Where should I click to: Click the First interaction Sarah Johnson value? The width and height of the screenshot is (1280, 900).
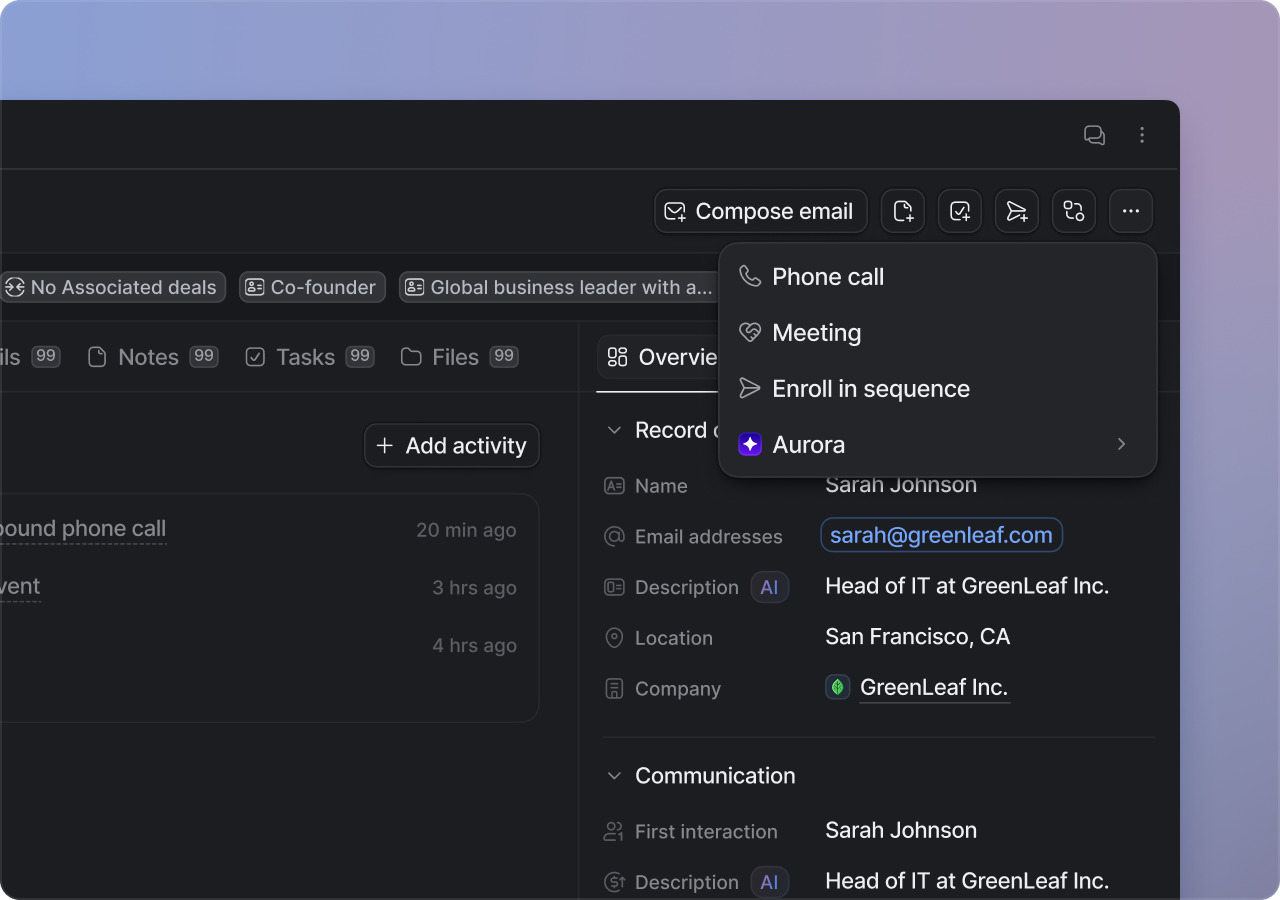(x=901, y=830)
